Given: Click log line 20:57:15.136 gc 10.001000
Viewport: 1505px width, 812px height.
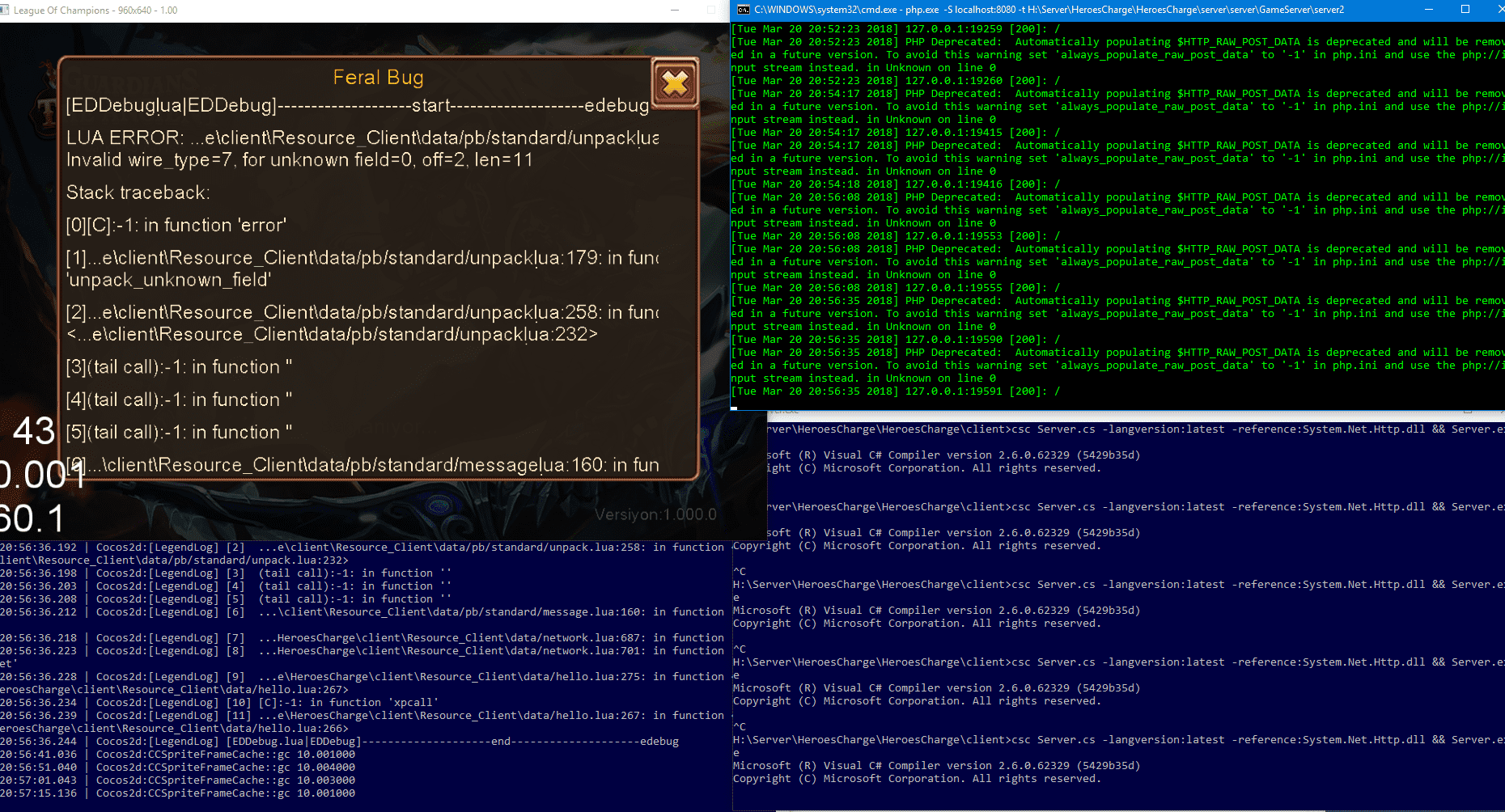Looking at the screenshot, I should [178, 793].
